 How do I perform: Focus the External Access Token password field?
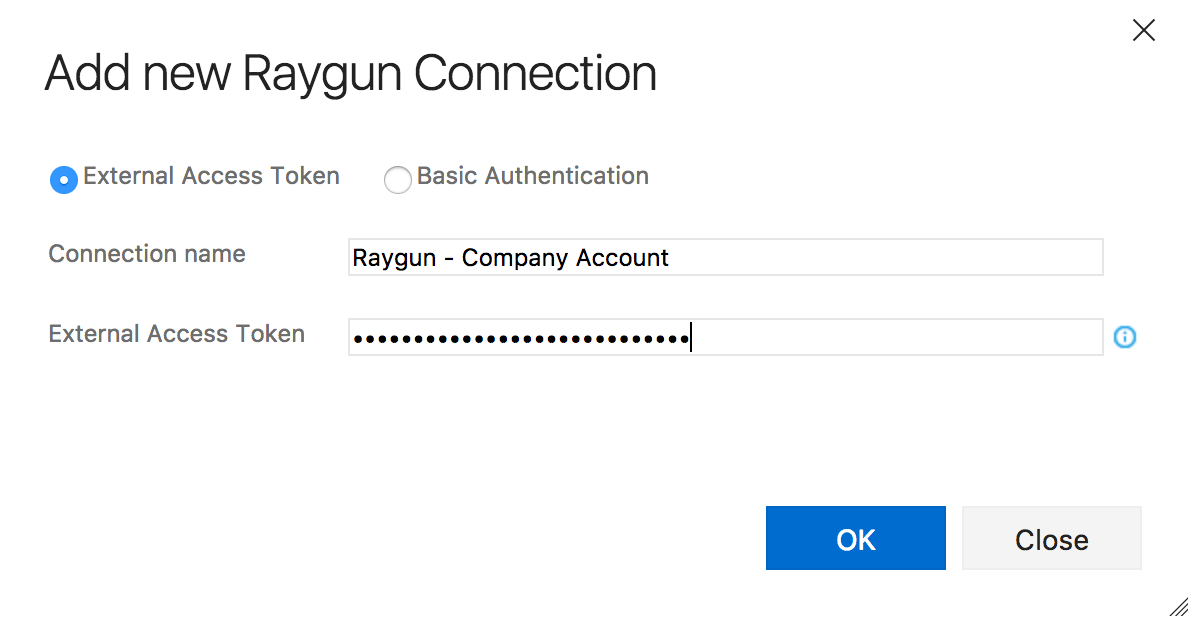(x=725, y=337)
